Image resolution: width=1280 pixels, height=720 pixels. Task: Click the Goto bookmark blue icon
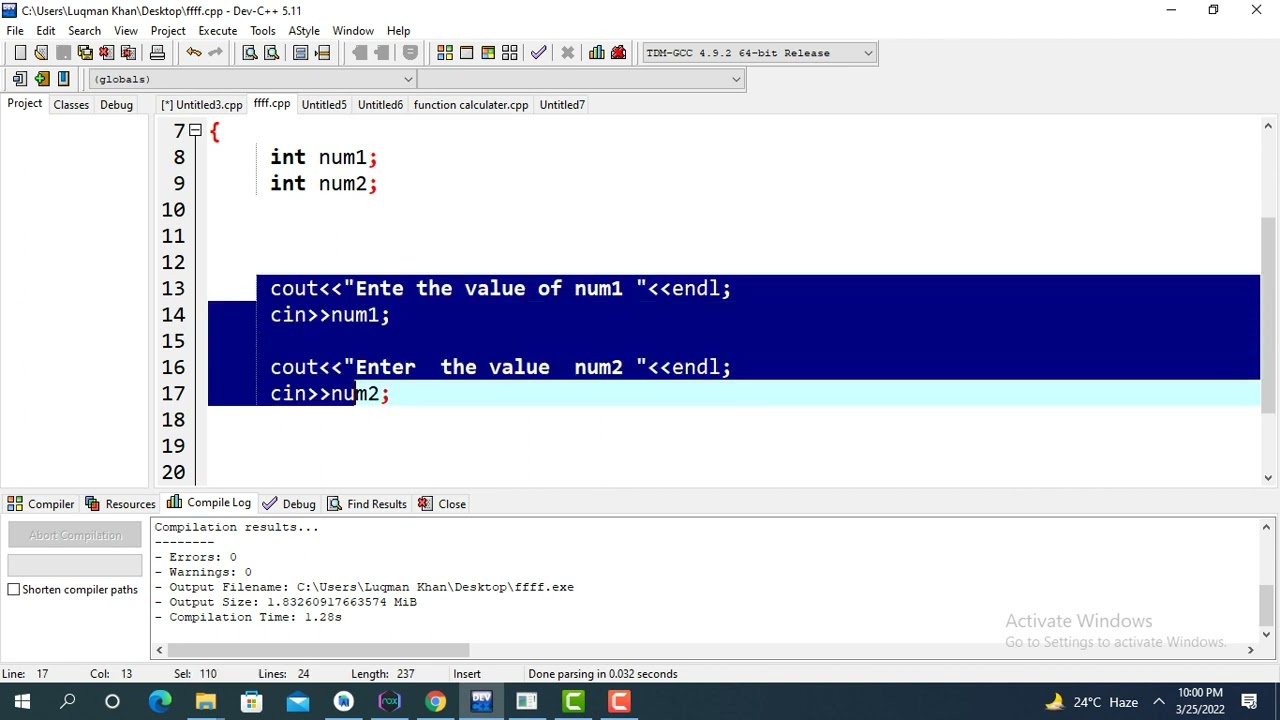point(63,79)
